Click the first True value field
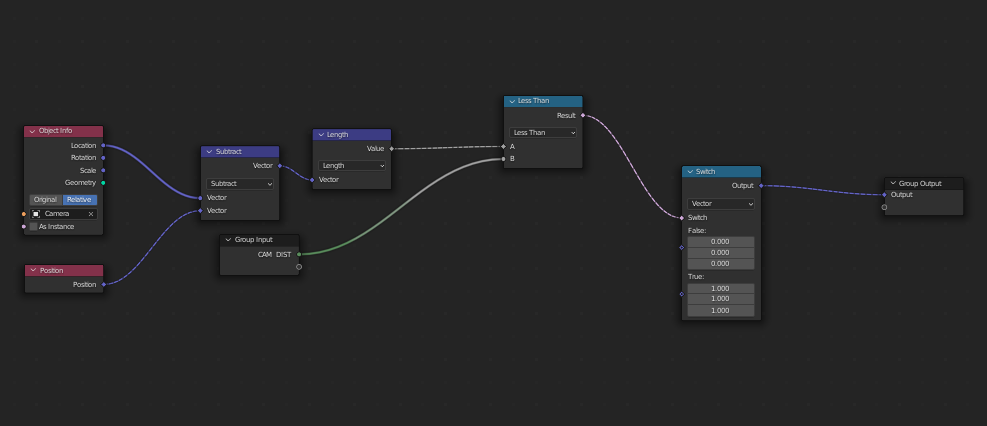987x426 pixels. tap(721, 288)
